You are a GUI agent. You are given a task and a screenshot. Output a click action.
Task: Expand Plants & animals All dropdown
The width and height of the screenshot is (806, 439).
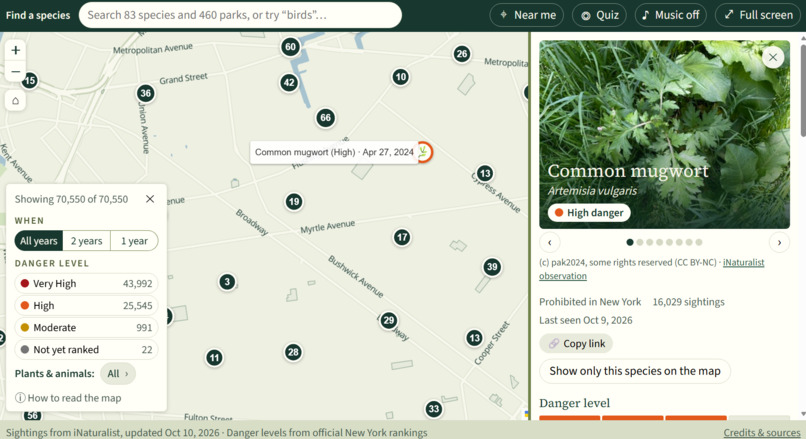pos(118,374)
